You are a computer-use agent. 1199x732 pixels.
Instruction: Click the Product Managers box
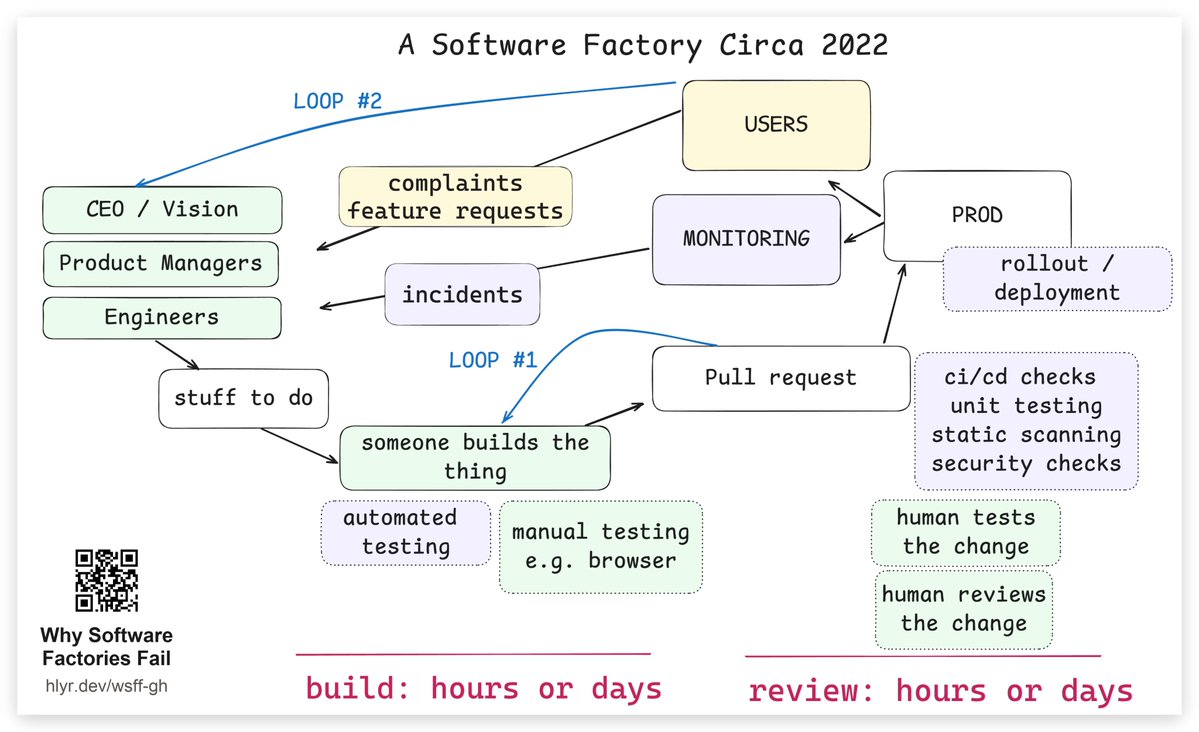pyautogui.click(x=161, y=264)
